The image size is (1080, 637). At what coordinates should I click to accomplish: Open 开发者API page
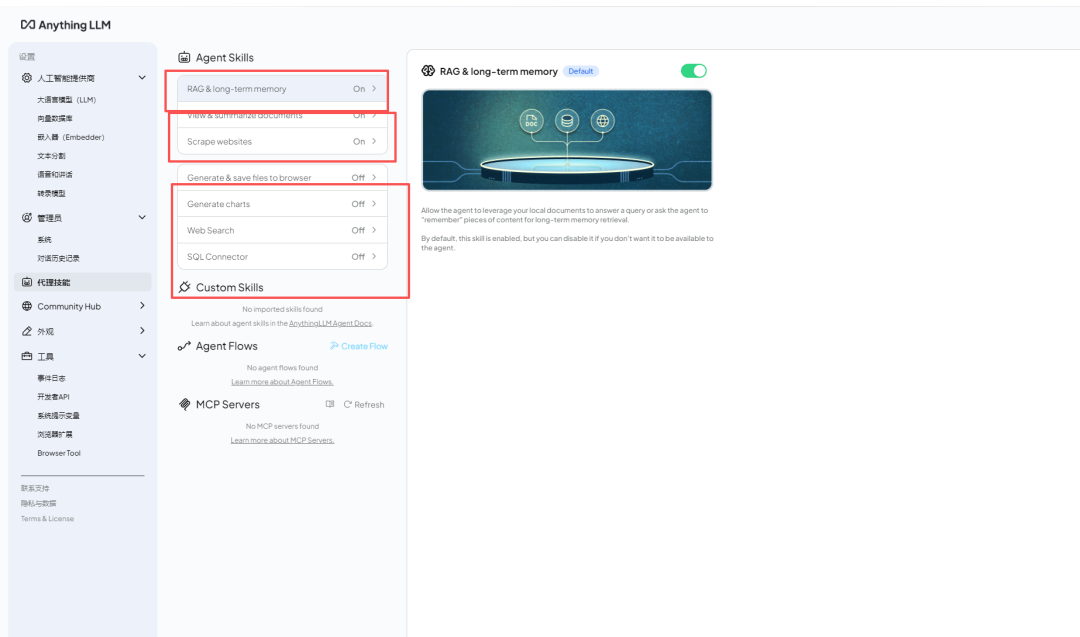coord(53,397)
